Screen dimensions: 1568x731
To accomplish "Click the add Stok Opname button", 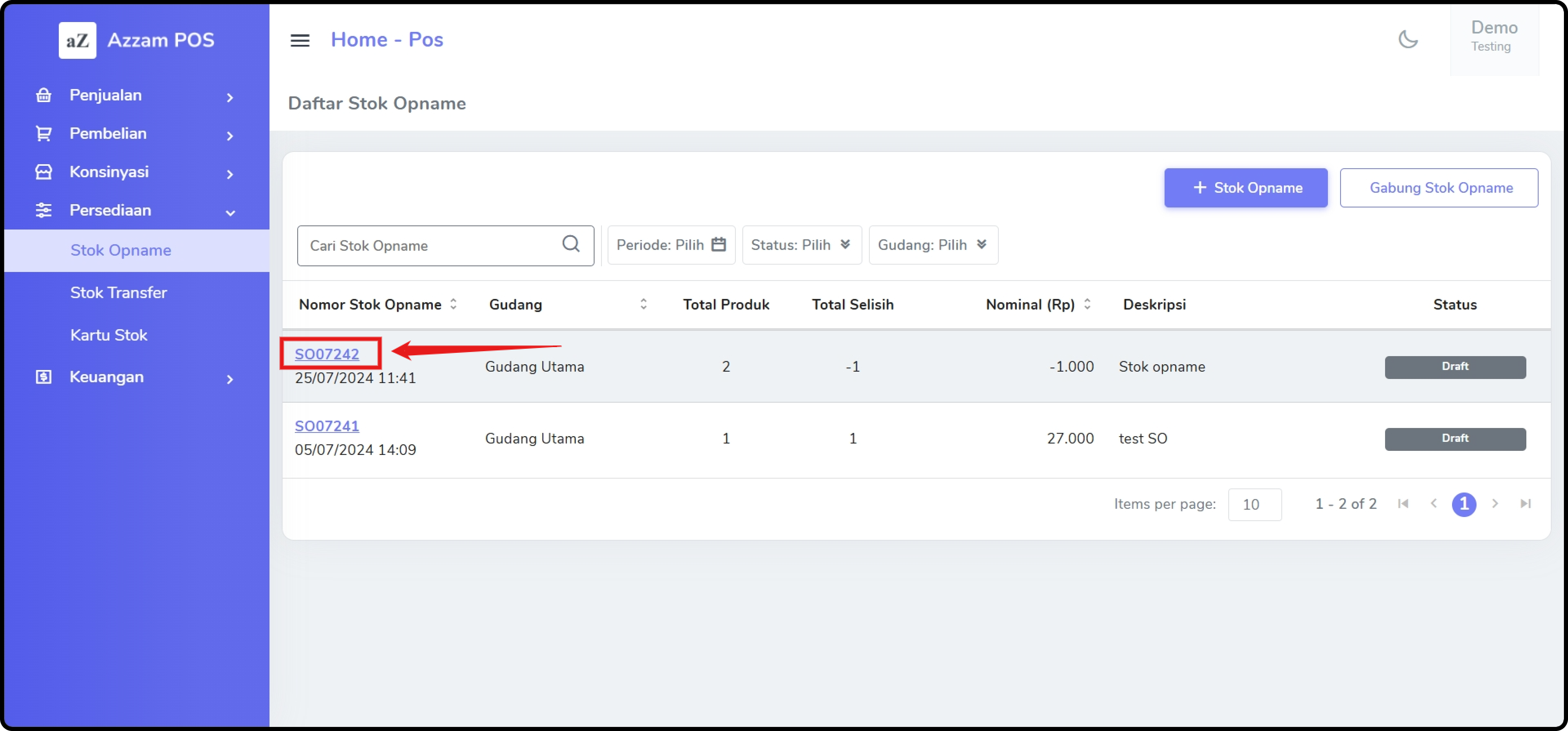I will [x=1245, y=188].
